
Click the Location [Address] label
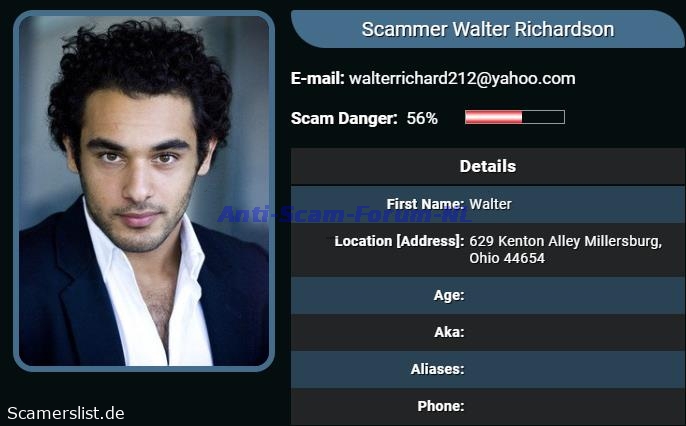(399, 241)
